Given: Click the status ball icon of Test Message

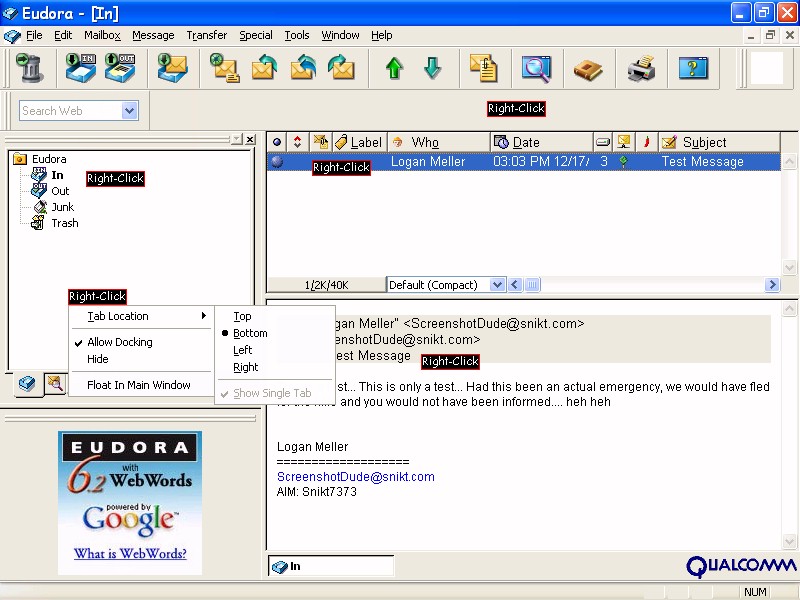Looking at the screenshot, I should click(277, 162).
